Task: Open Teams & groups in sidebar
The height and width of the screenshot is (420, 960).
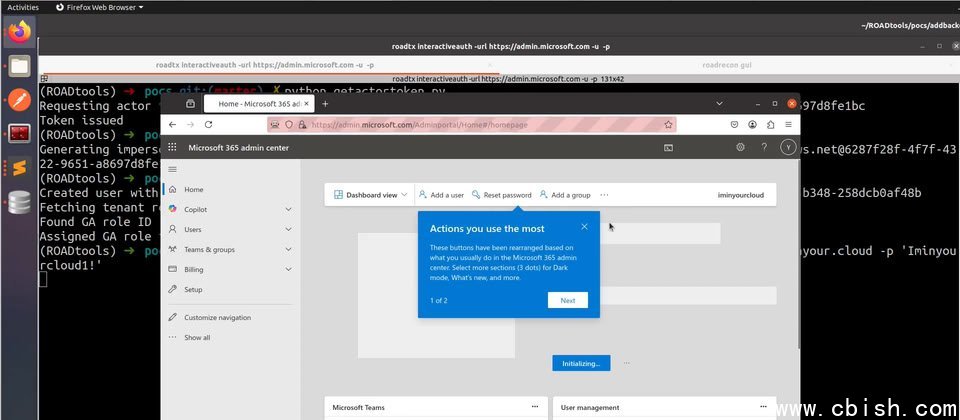Action: pos(209,250)
